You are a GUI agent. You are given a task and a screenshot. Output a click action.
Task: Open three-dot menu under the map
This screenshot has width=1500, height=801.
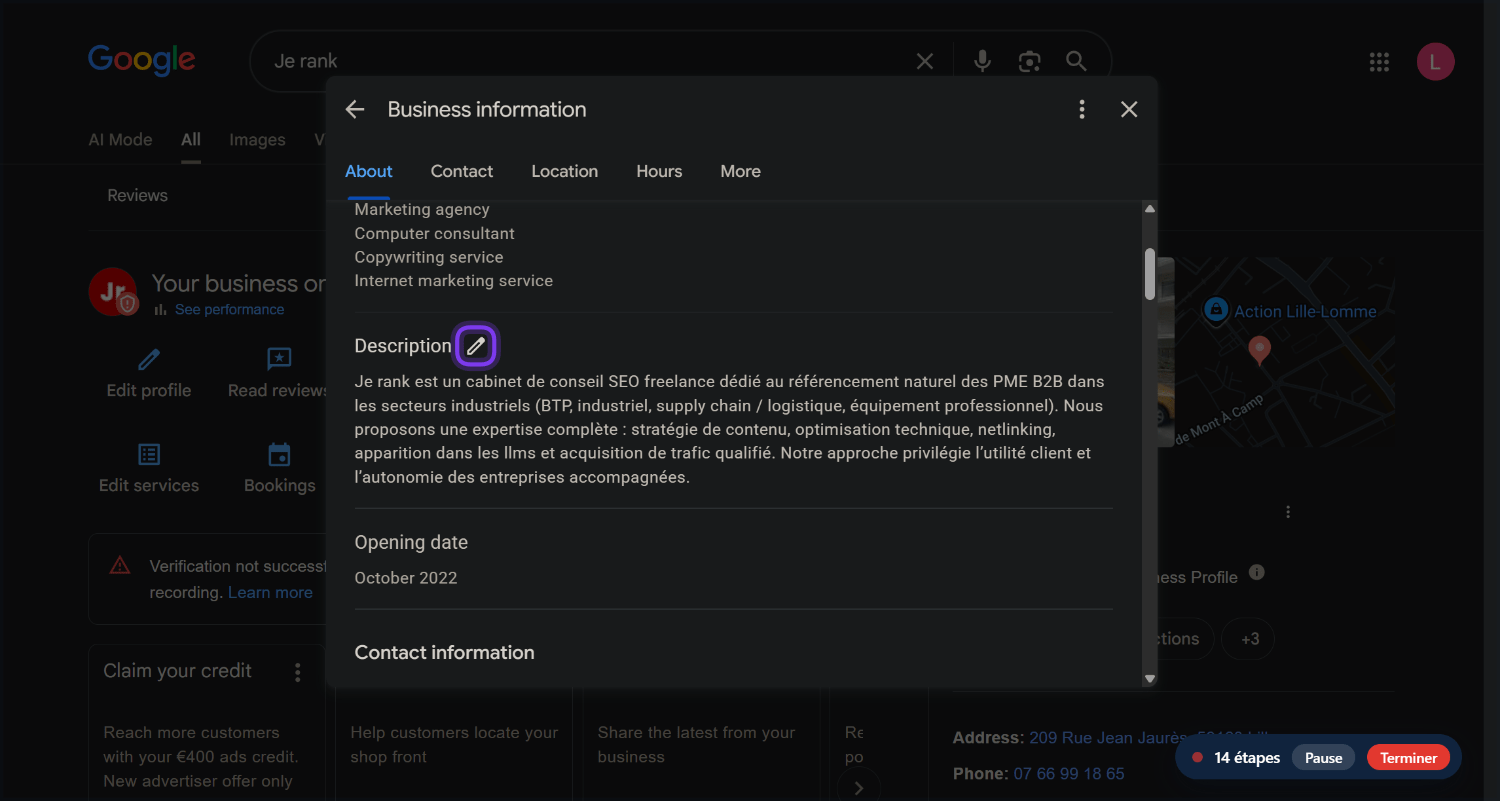1288,512
